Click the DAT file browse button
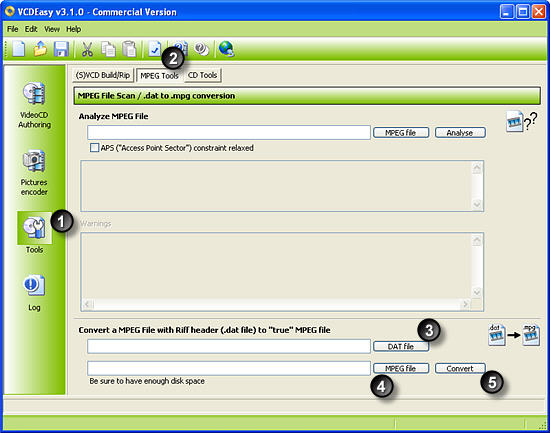The image size is (550, 433). (x=401, y=346)
